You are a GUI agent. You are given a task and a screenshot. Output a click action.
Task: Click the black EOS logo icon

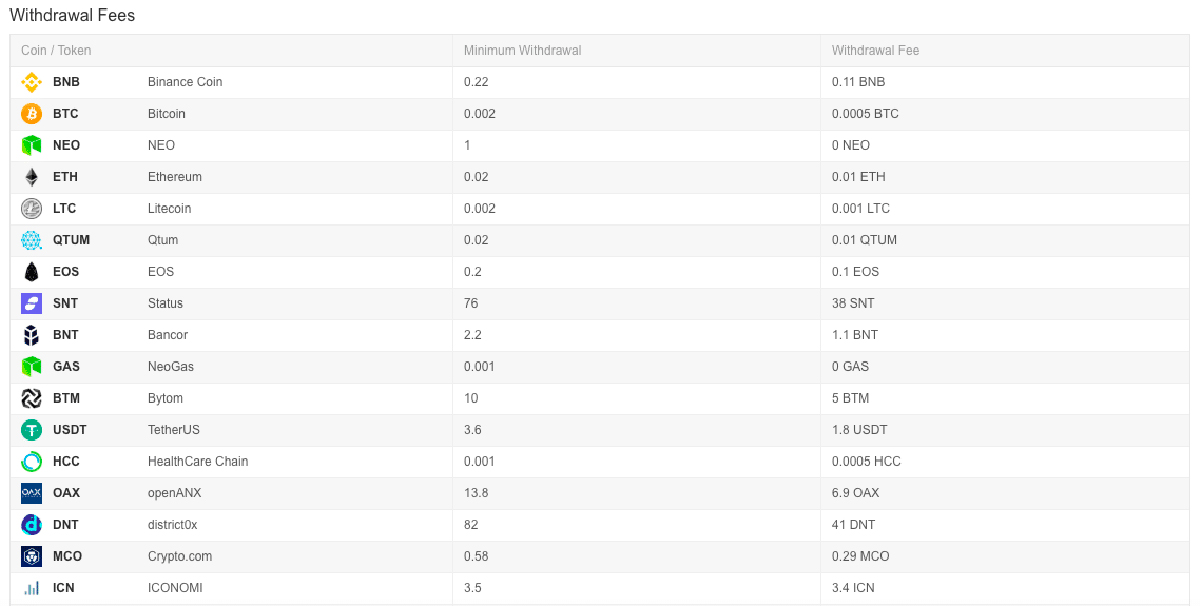(x=32, y=272)
